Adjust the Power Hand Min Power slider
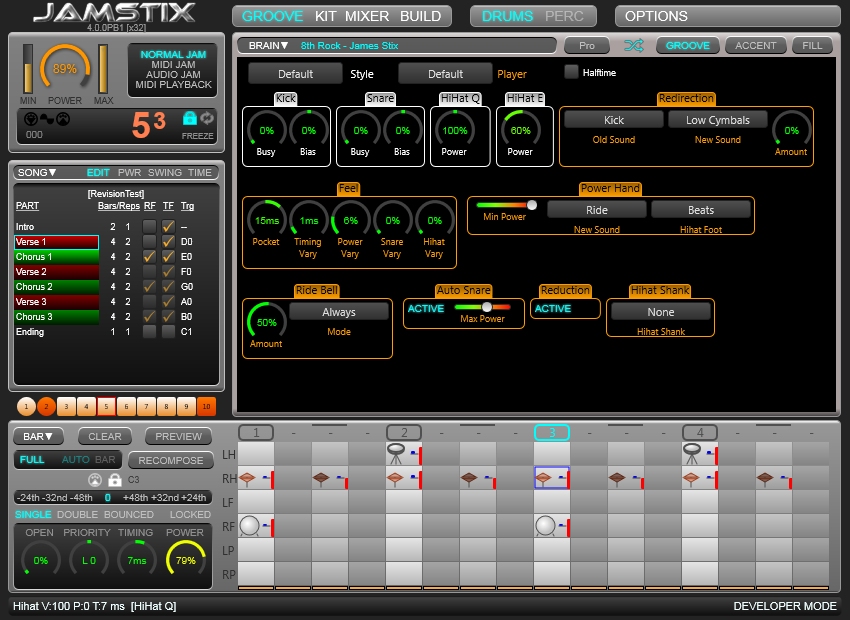 click(x=531, y=205)
